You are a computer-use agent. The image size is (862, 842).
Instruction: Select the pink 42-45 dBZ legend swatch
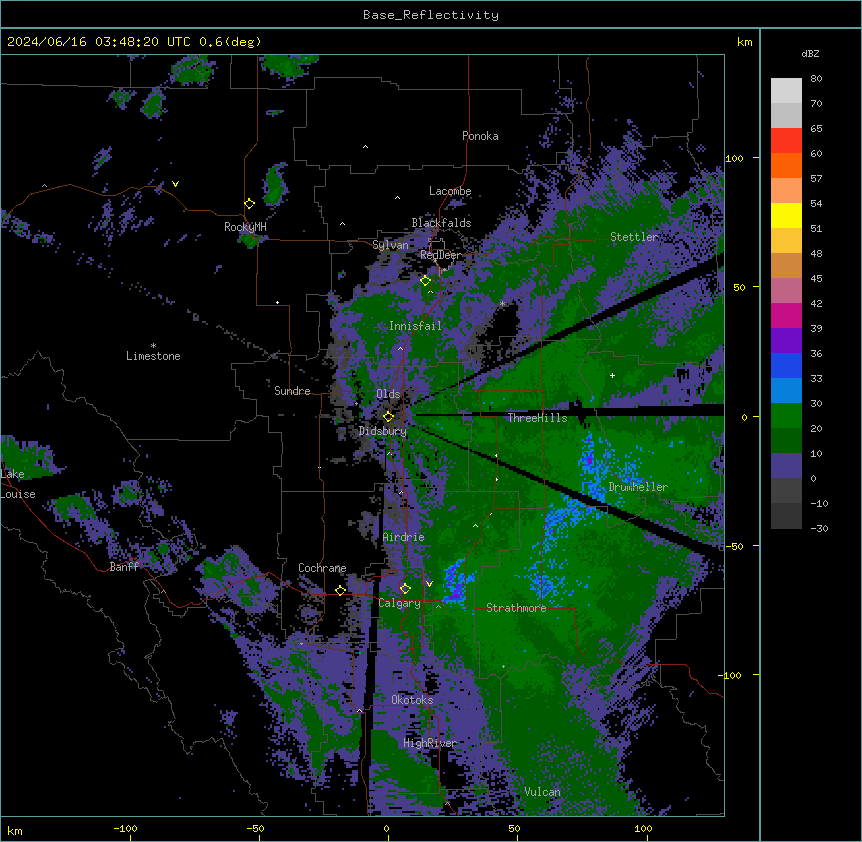(x=786, y=291)
